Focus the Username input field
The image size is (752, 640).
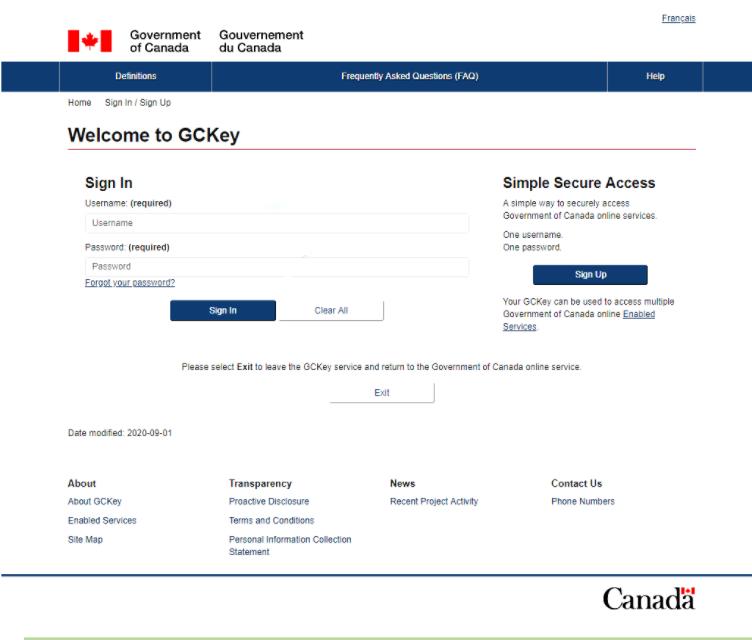click(277, 223)
